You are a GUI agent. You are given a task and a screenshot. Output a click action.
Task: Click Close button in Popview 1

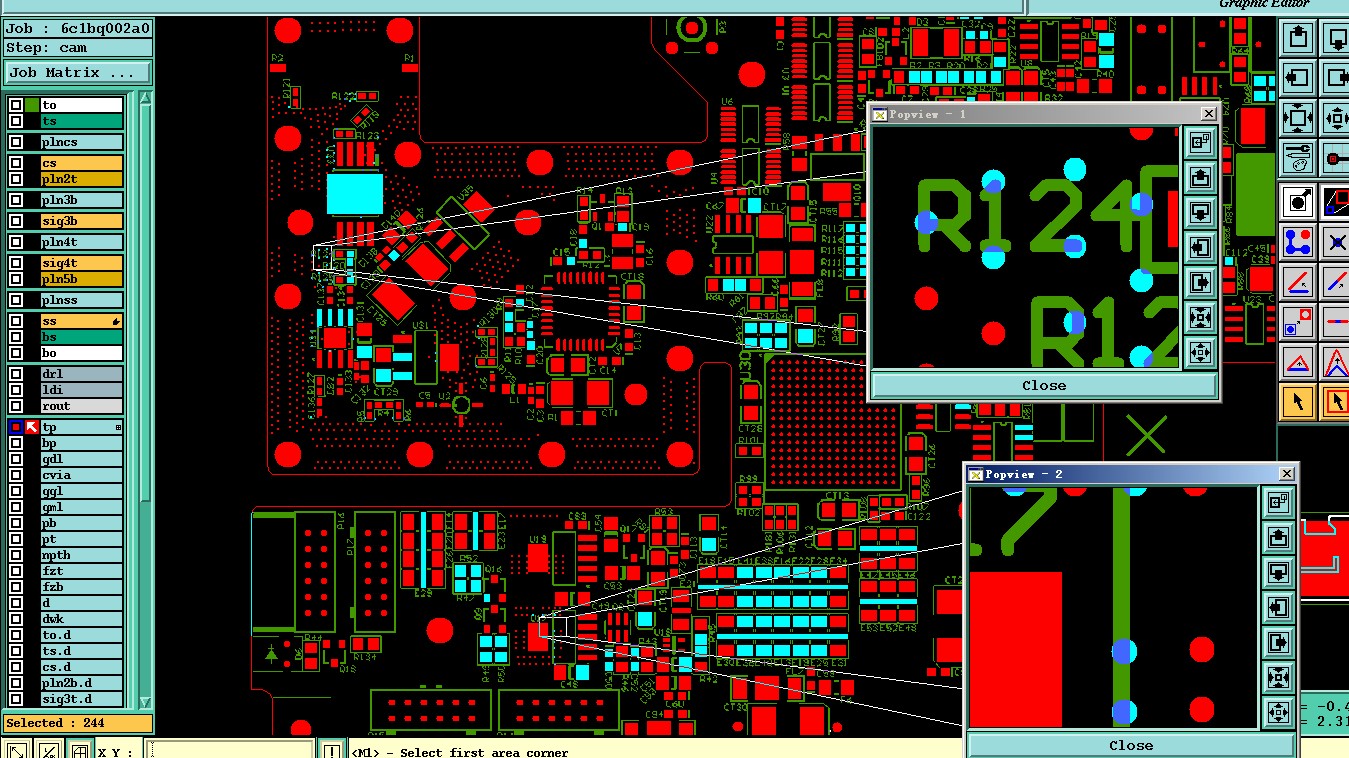(1044, 385)
